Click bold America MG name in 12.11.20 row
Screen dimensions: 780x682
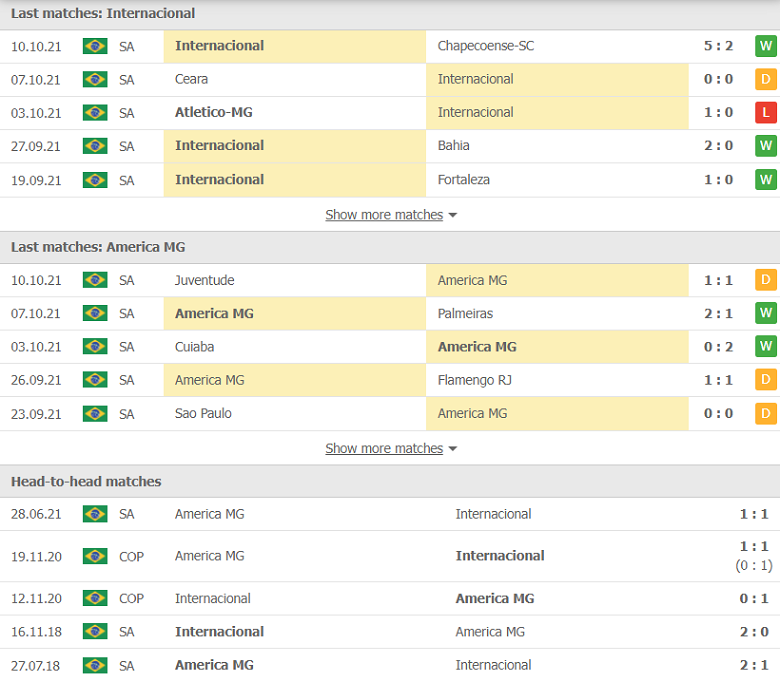pos(495,598)
